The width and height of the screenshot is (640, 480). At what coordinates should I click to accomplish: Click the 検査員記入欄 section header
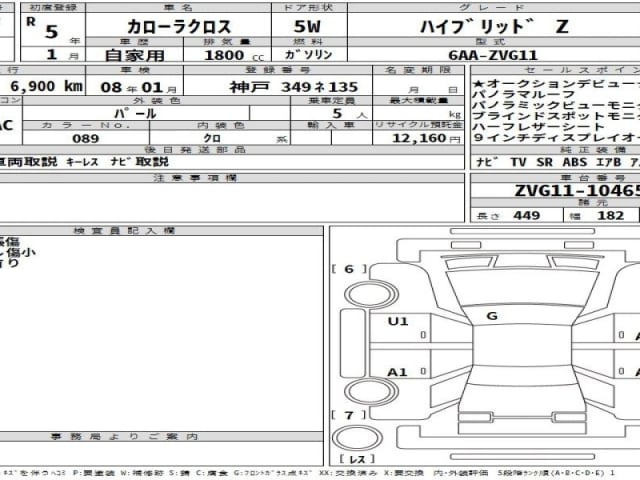[124, 231]
